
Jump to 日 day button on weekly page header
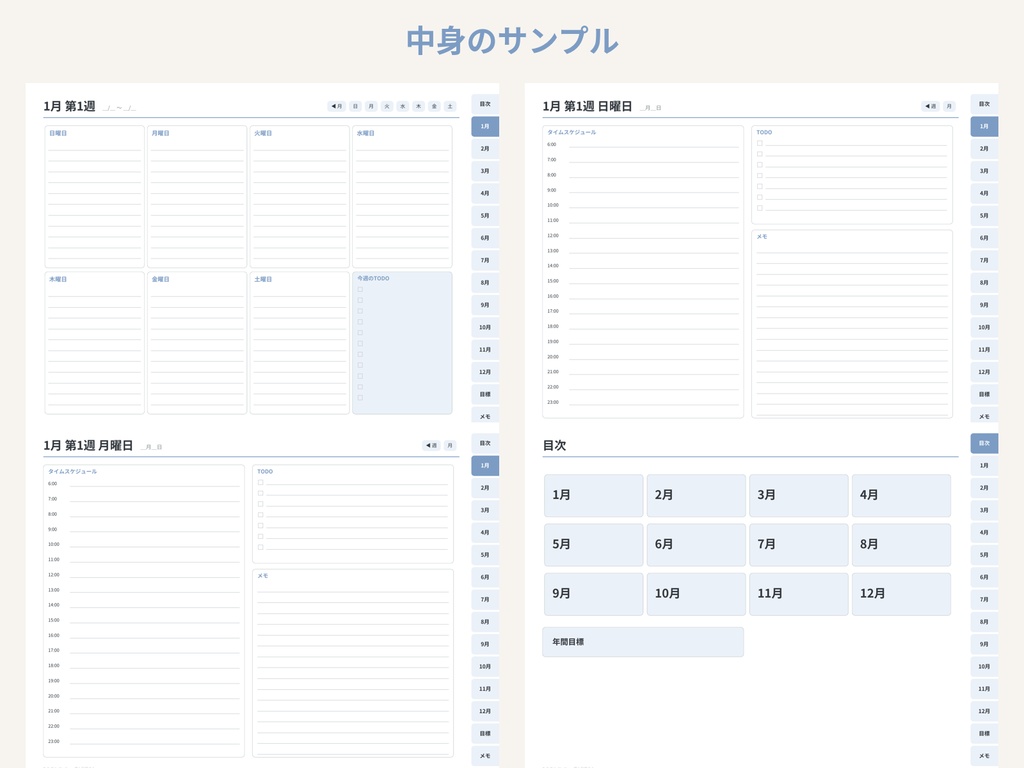pos(355,106)
